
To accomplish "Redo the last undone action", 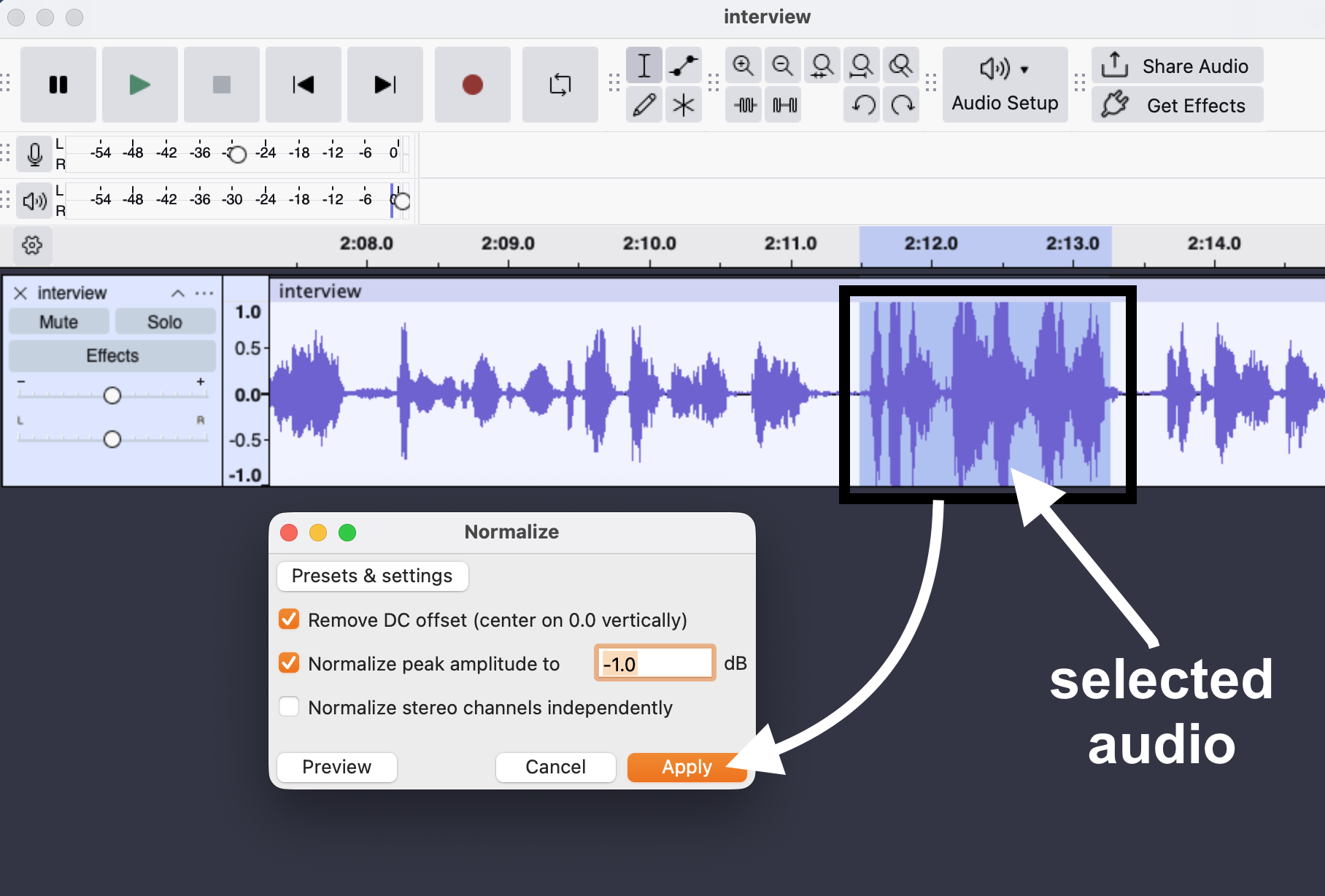I will pyautogui.click(x=903, y=105).
